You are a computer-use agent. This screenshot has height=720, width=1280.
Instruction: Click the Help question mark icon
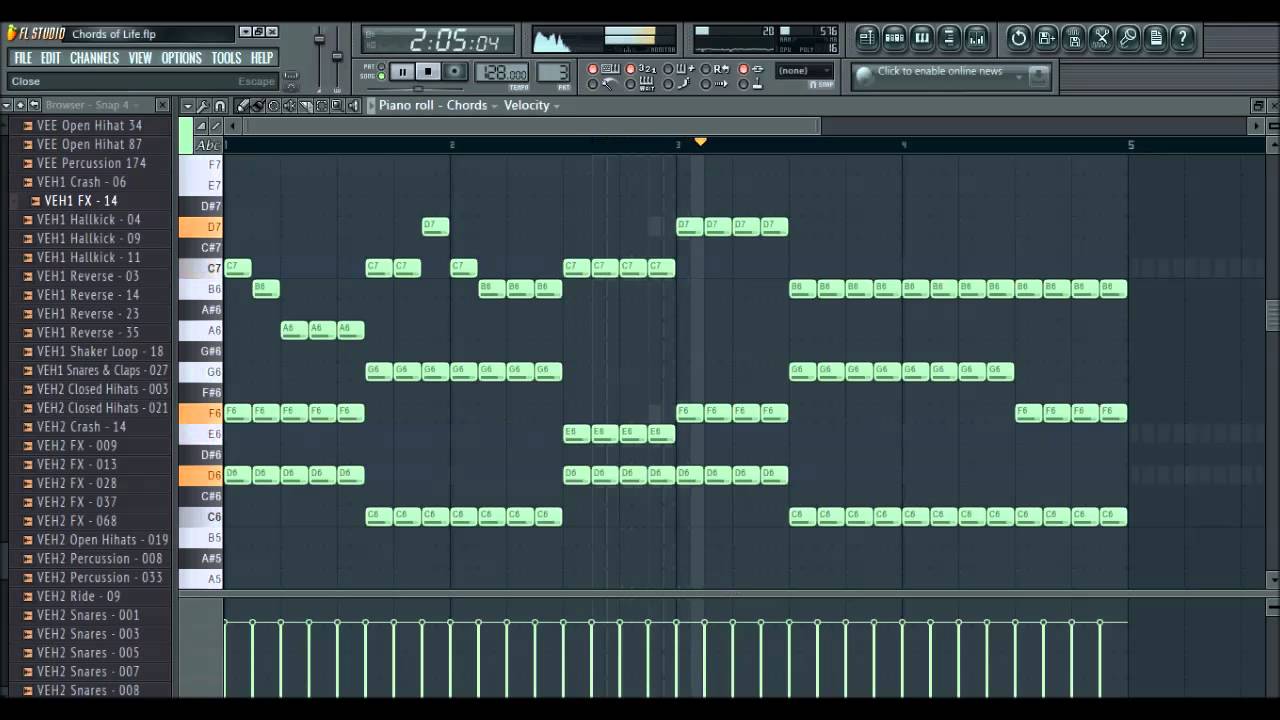click(x=1182, y=38)
